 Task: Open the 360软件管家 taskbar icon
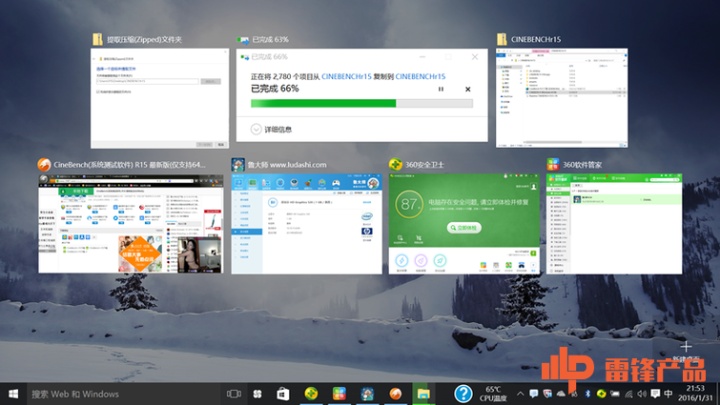339,394
